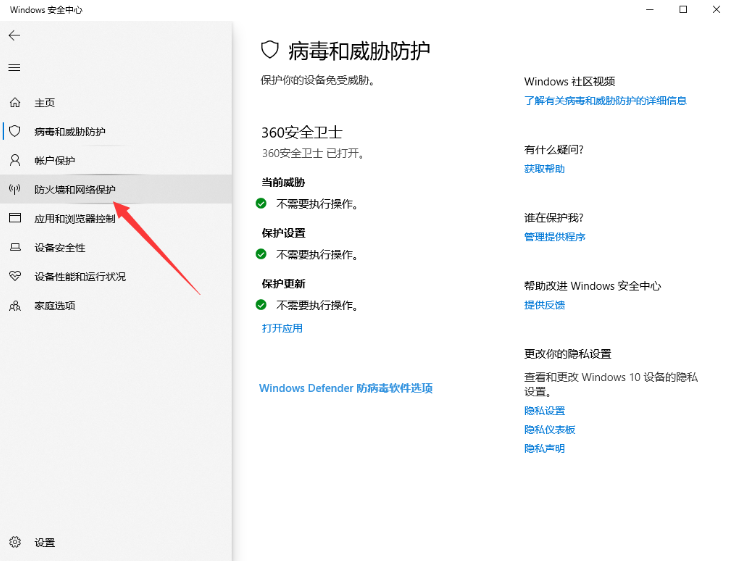Click the settings gear icon

[x=14, y=542]
